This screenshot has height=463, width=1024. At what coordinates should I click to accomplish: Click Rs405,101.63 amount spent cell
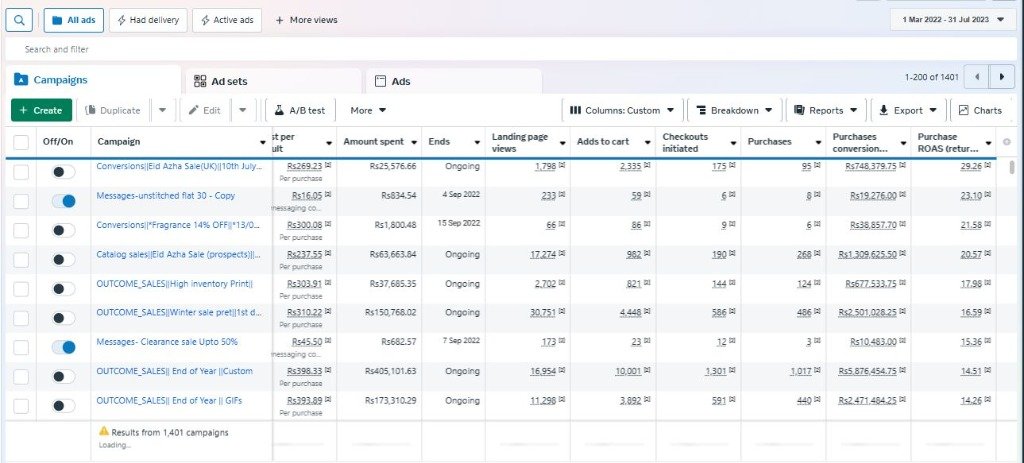click(x=390, y=371)
